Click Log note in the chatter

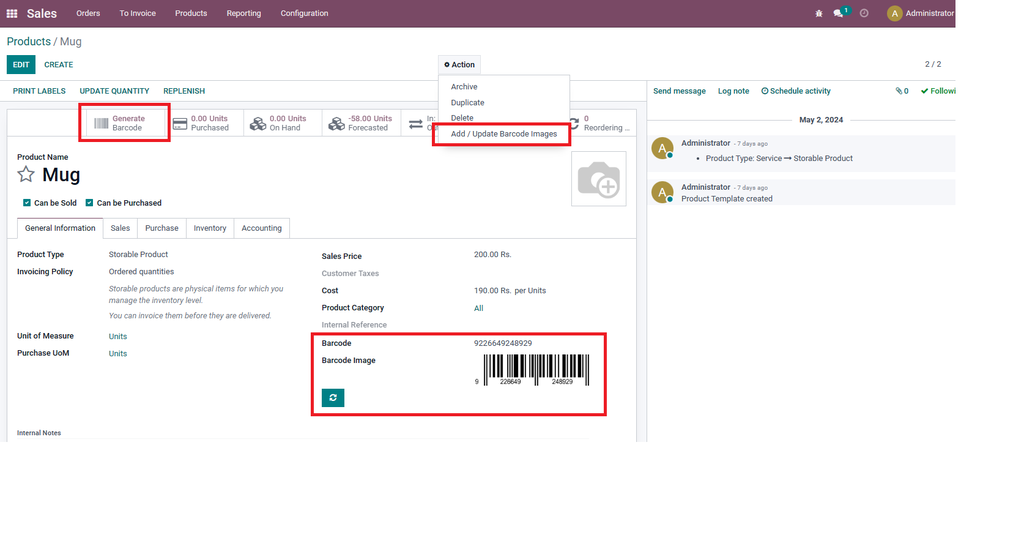point(733,91)
